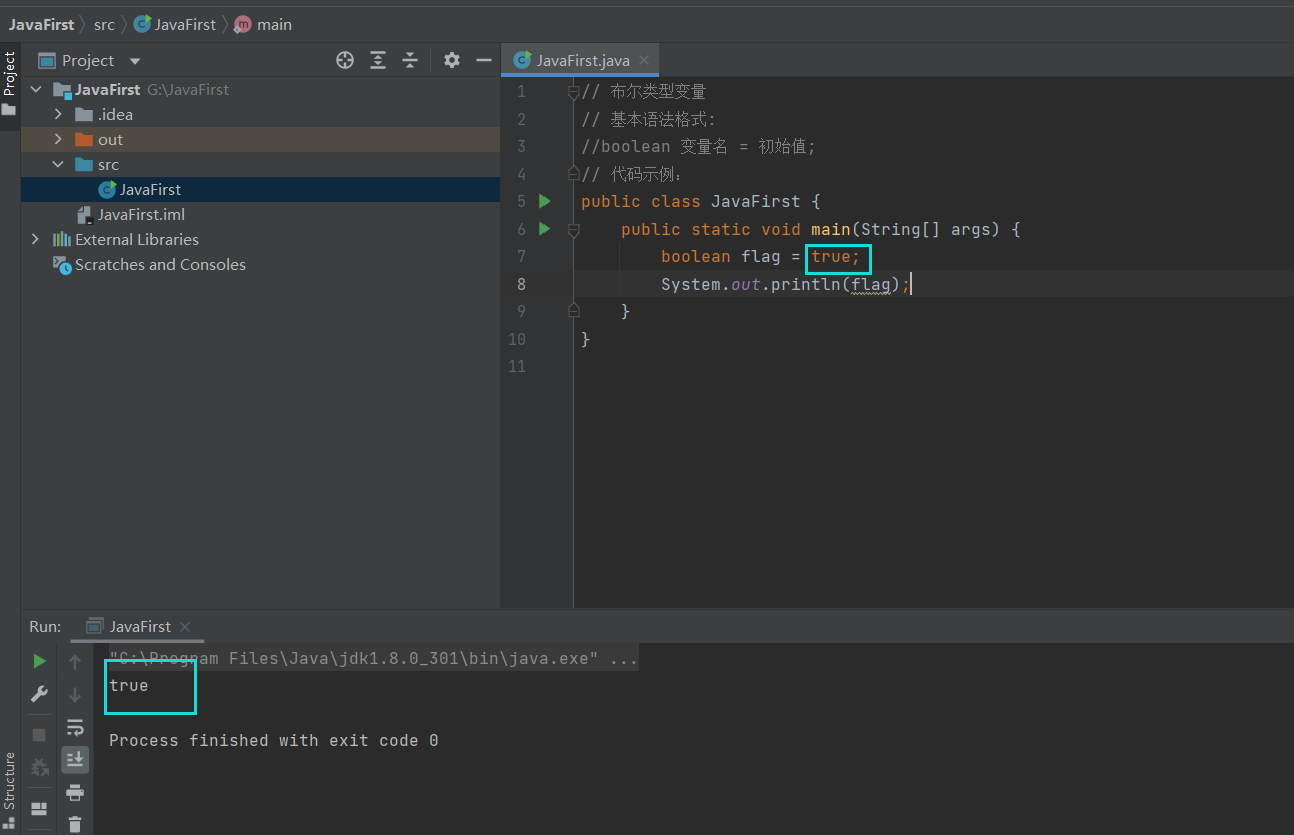Place cursor on 'boolean flag' in line 7
Viewport: 1294px width, 835px height.
tap(720, 257)
